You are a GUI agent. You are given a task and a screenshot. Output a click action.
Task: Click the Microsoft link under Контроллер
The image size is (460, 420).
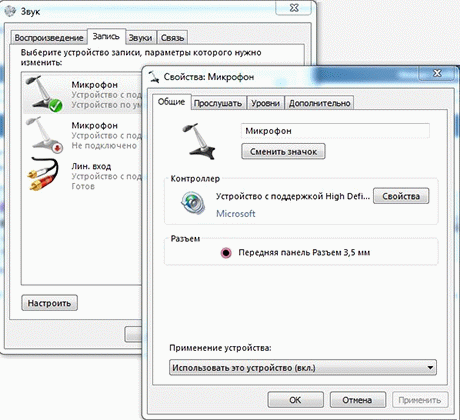pyautogui.click(x=236, y=214)
